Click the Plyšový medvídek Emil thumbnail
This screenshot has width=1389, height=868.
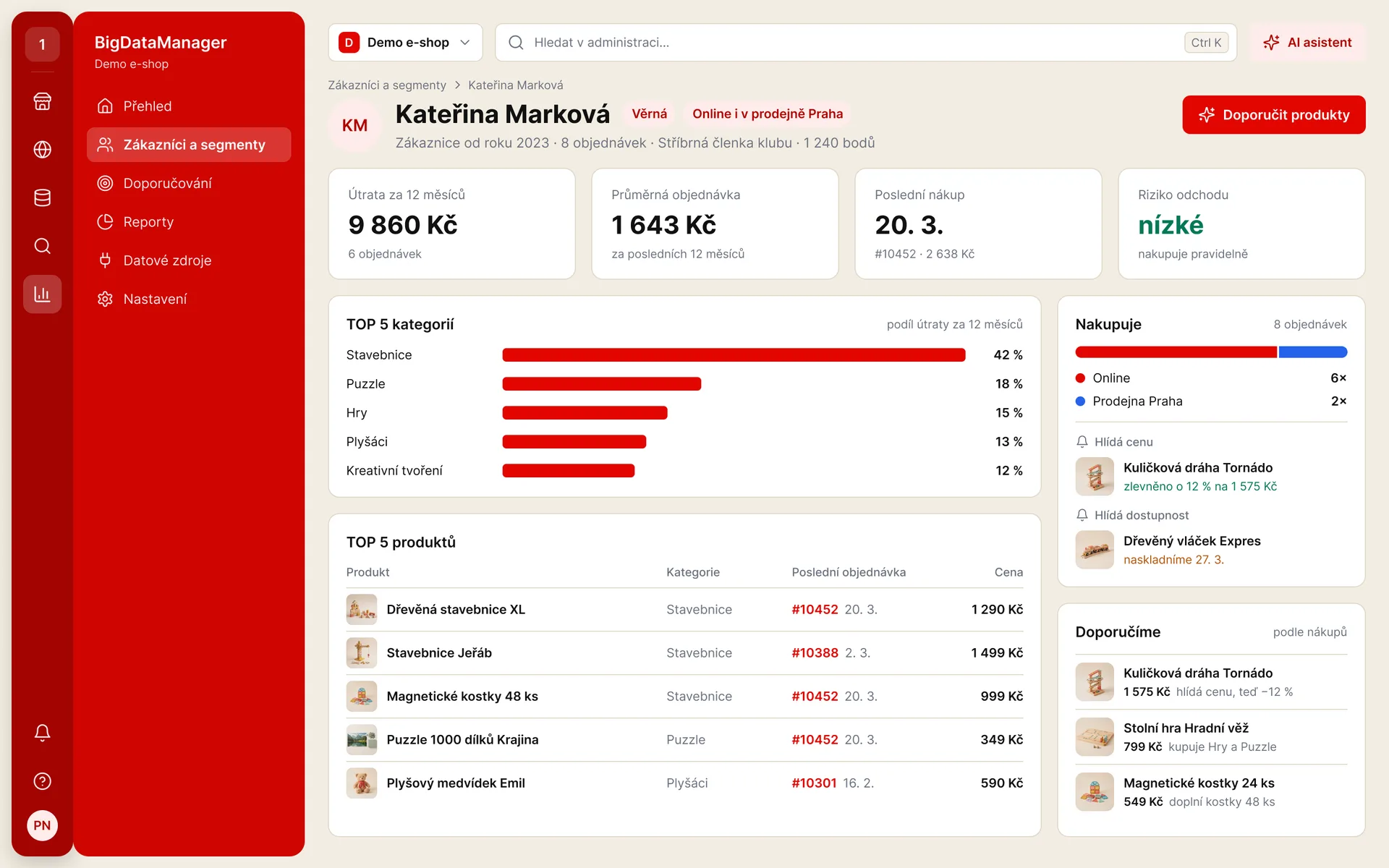[x=362, y=783]
